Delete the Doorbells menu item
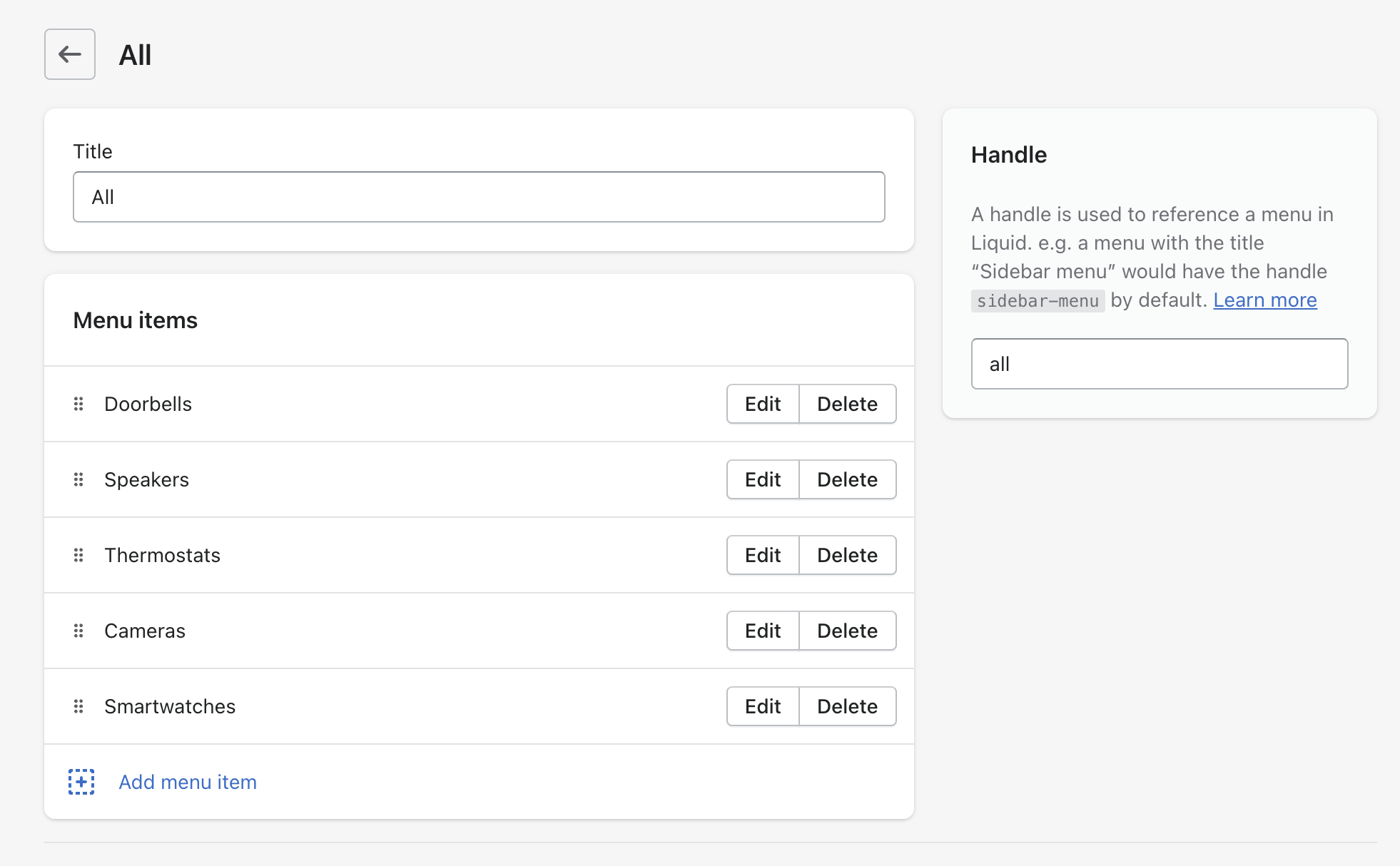 [848, 404]
